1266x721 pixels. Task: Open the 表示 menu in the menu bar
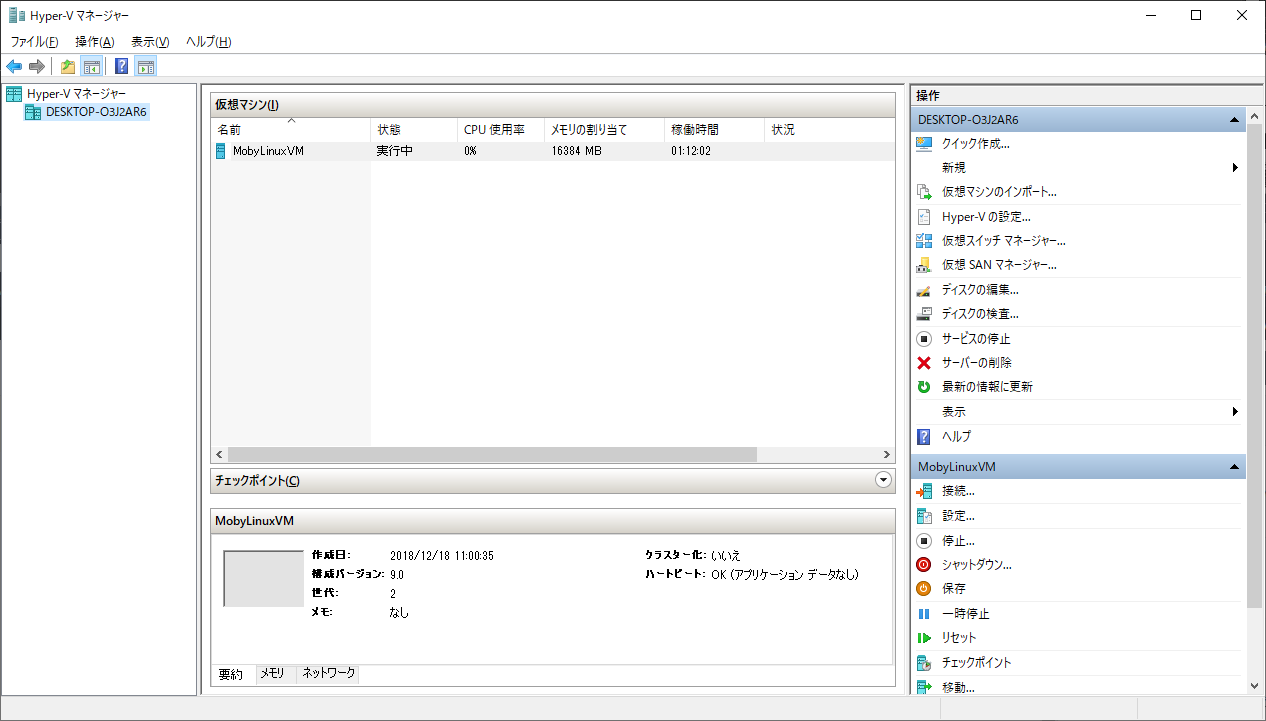(150, 41)
